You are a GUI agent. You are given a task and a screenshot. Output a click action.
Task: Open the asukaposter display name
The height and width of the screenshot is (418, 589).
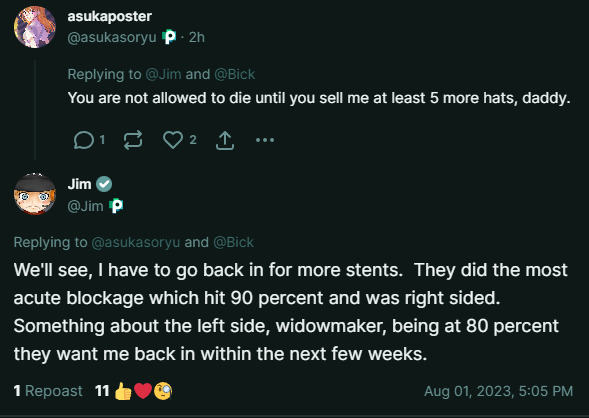[x=110, y=17]
